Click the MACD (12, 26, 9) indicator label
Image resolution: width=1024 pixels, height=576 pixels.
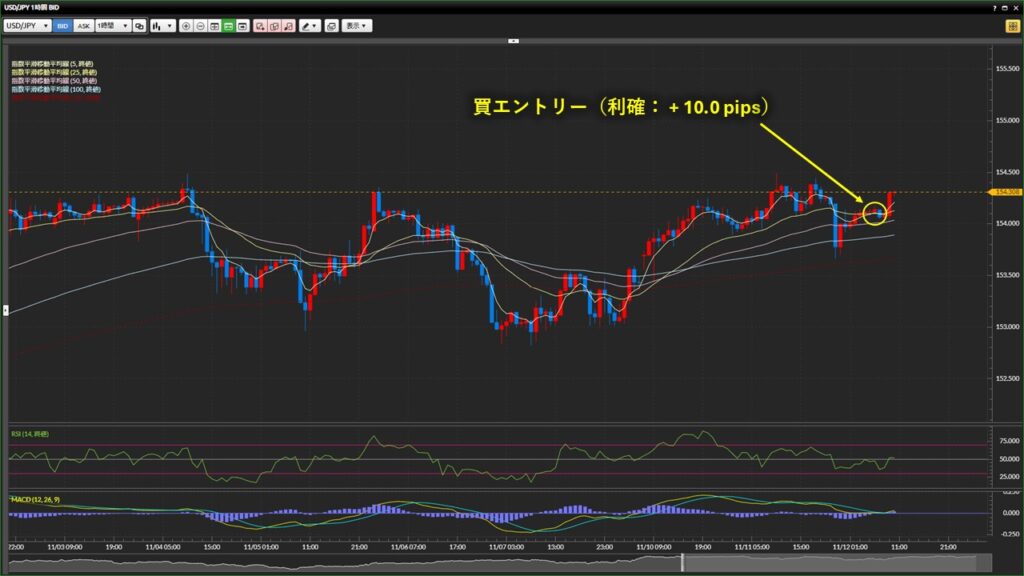click(x=36, y=498)
